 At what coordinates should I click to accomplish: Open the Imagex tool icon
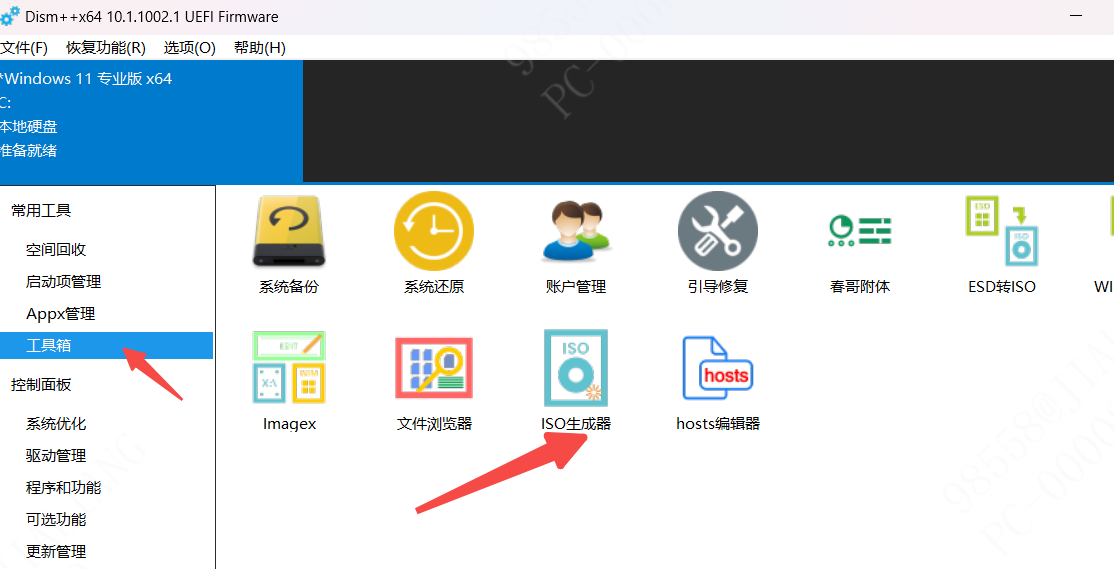click(289, 367)
